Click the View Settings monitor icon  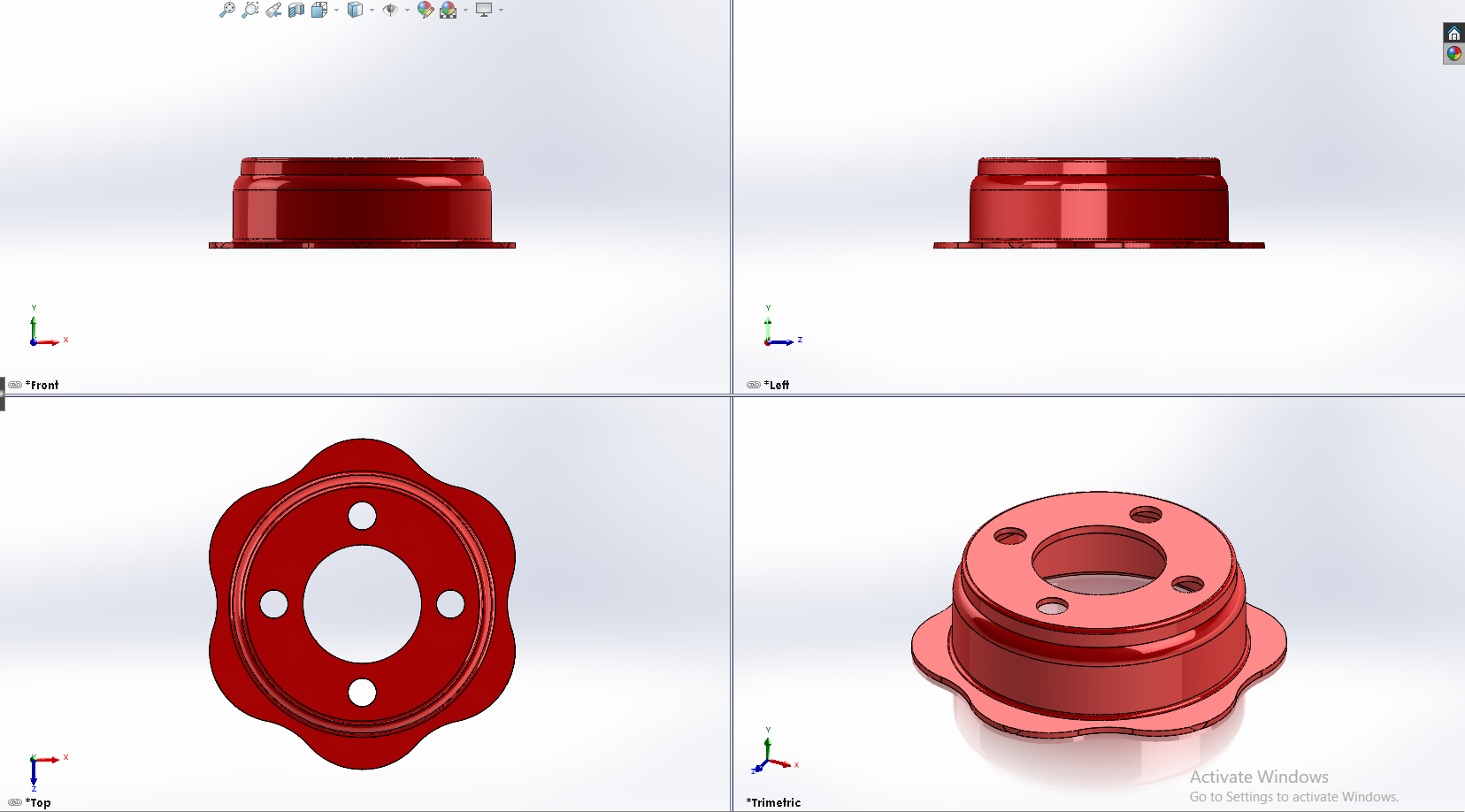coord(484,10)
